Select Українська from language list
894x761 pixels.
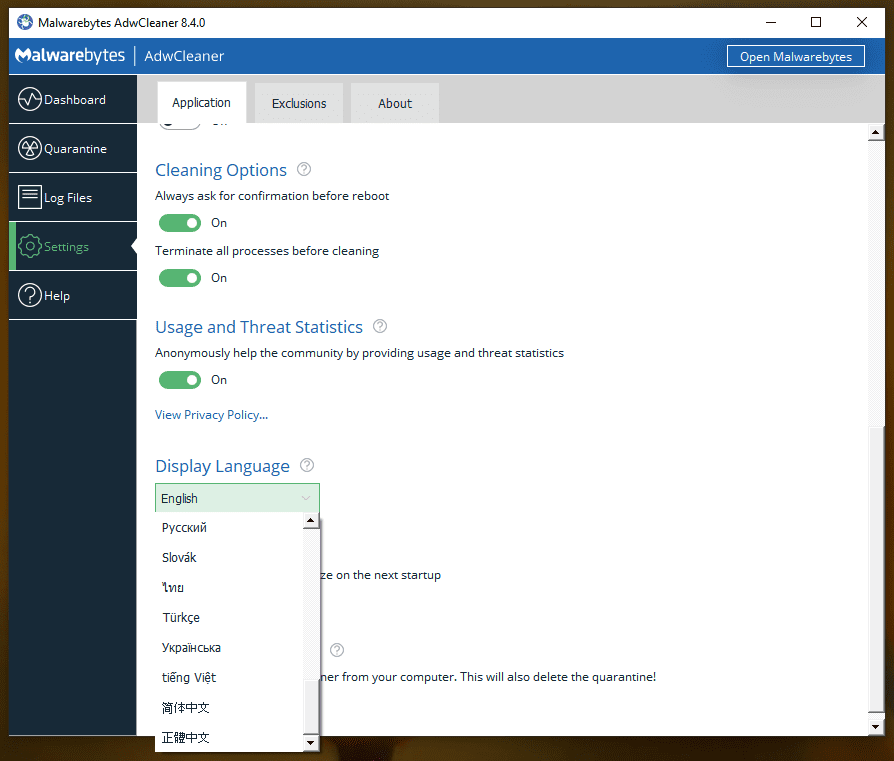(x=229, y=648)
